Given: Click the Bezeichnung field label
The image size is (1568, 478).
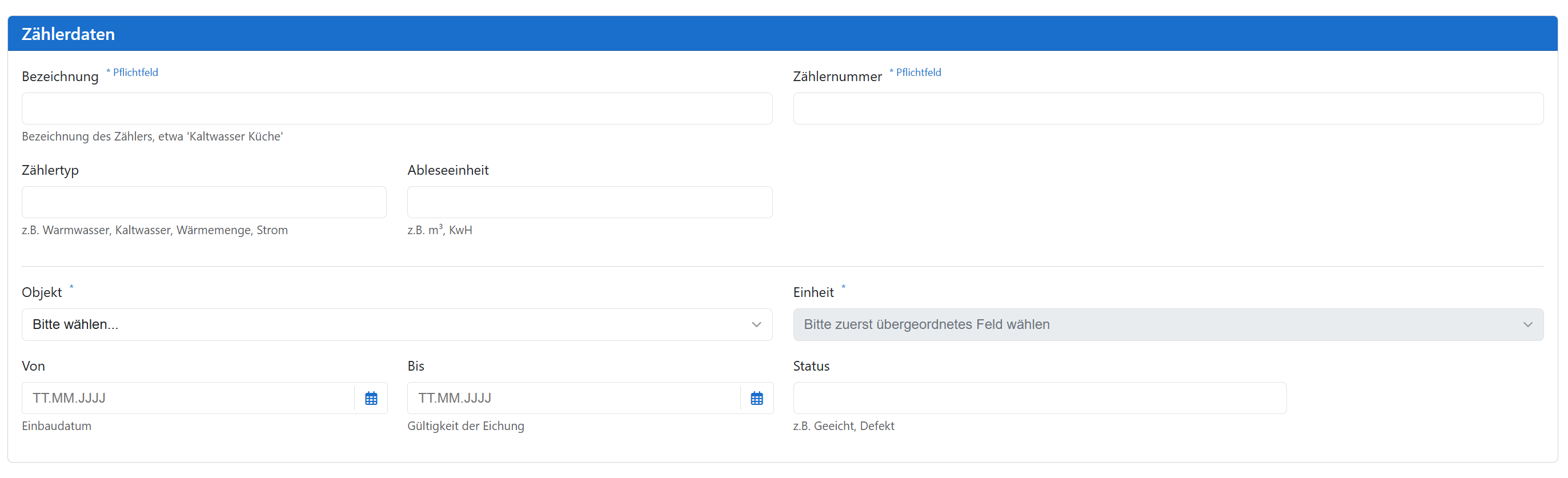Looking at the screenshot, I should [x=59, y=77].
